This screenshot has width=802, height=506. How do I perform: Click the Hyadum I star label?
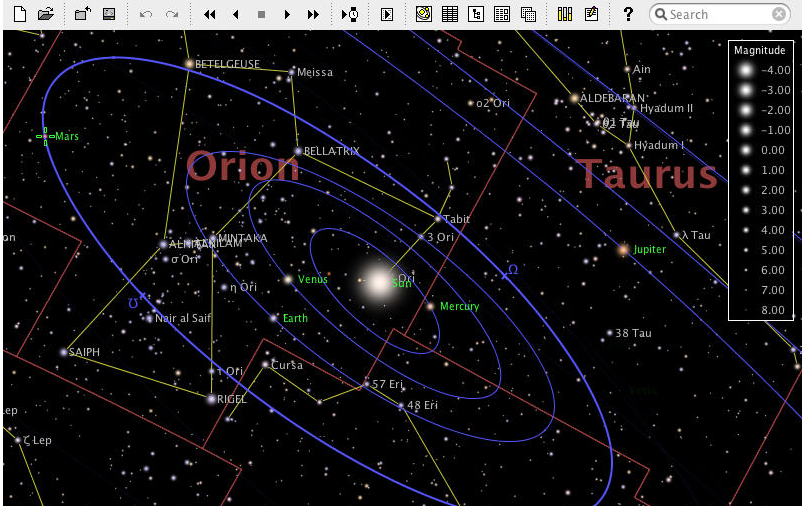[659, 145]
